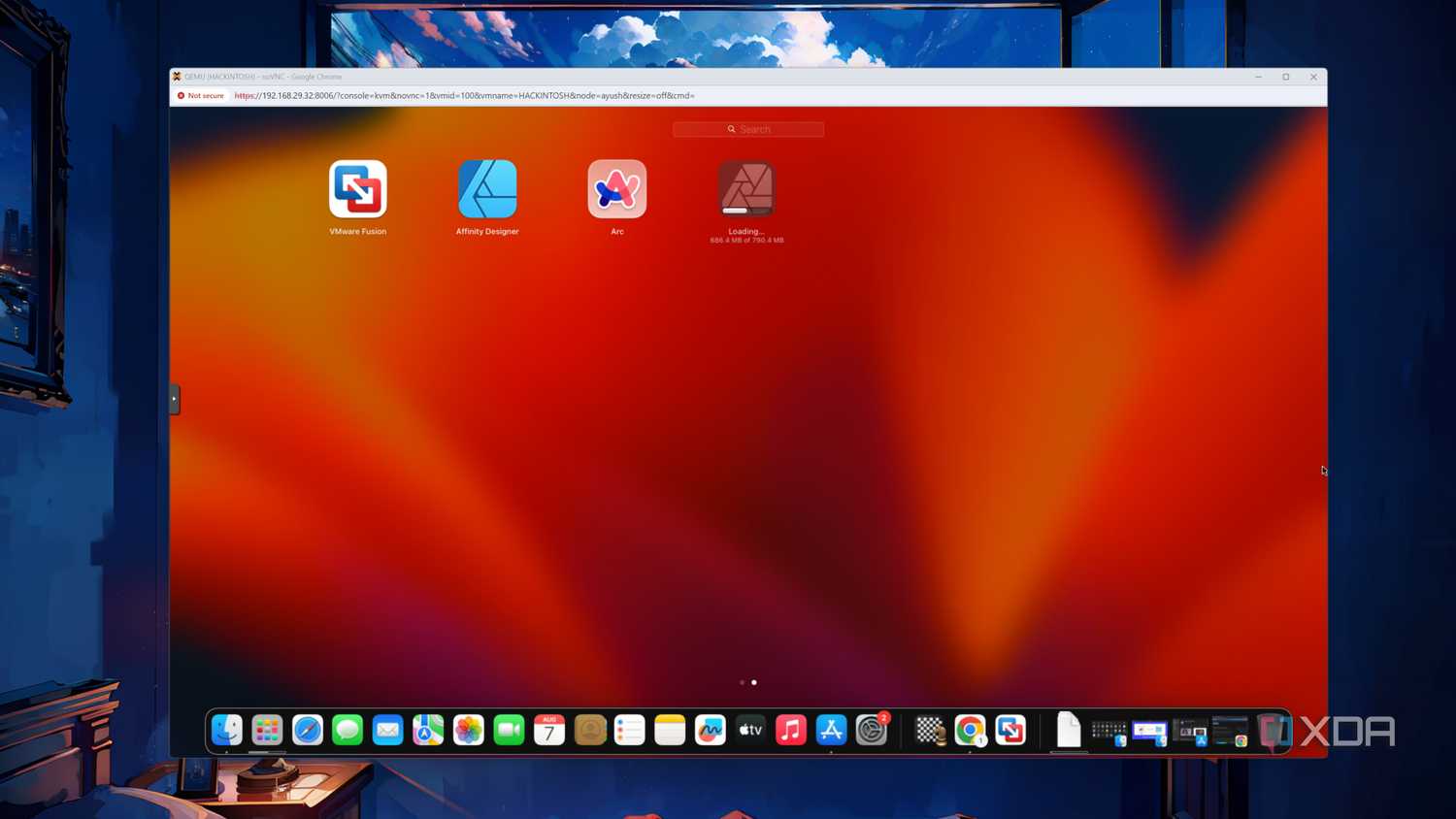The height and width of the screenshot is (819, 1456).
Task: Select second Launchpad page dot
Action: (x=754, y=682)
